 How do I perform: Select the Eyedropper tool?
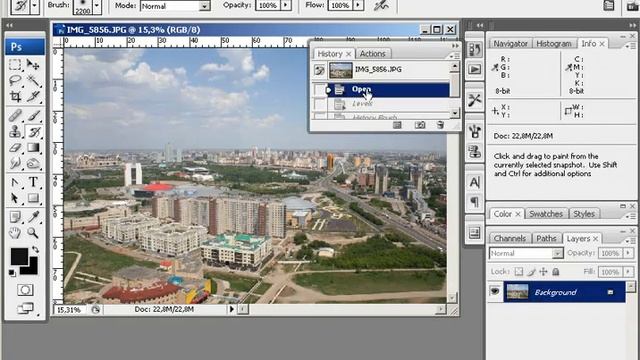tap(33, 217)
